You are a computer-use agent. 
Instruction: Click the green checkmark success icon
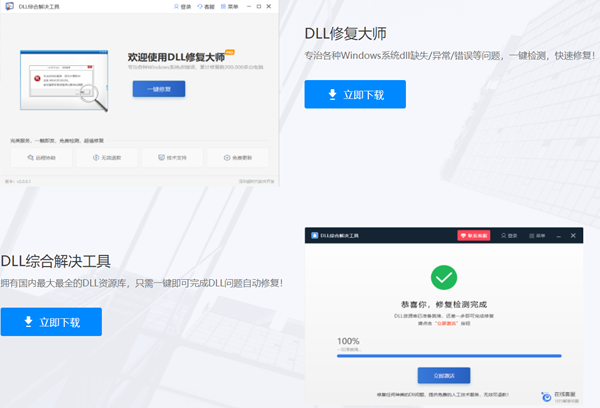coord(444,277)
